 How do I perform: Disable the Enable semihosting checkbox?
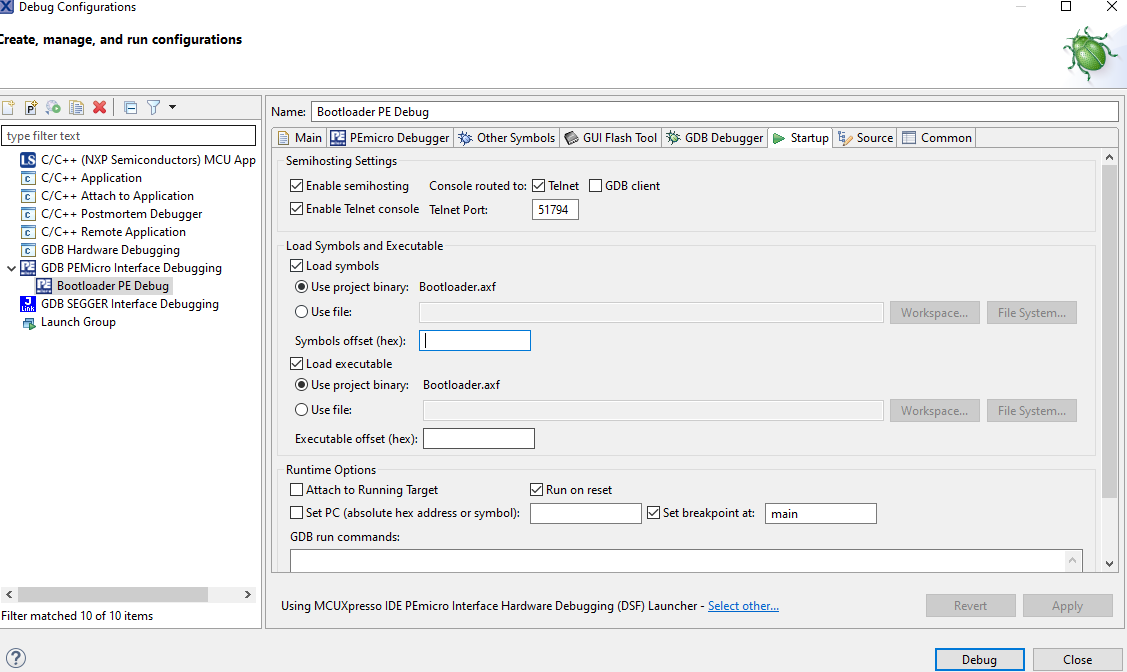(296, 185)
